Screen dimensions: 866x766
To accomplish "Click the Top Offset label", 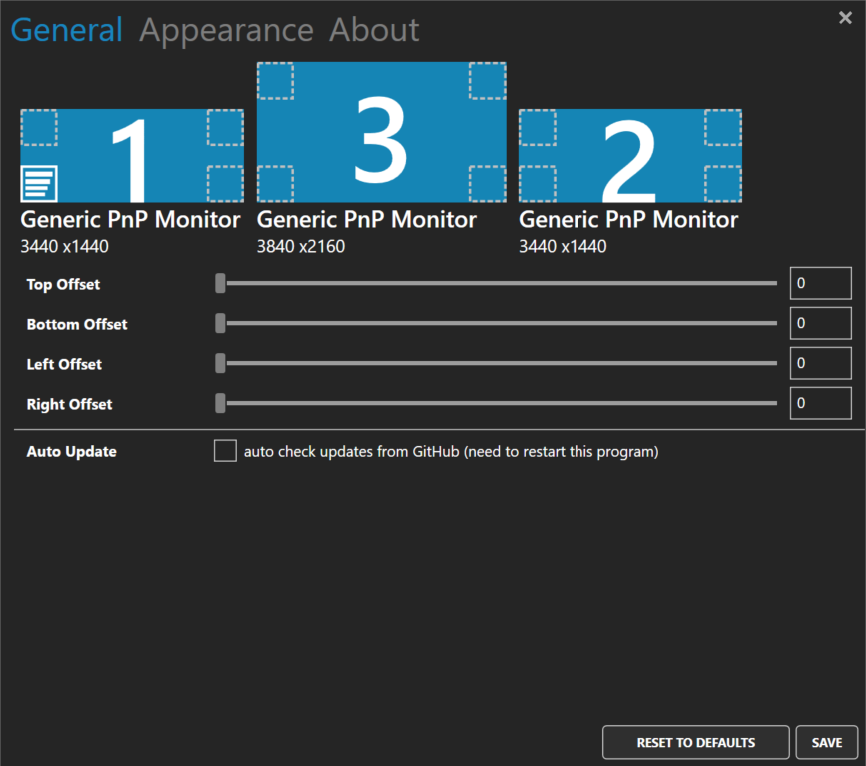I will (64, 284).
